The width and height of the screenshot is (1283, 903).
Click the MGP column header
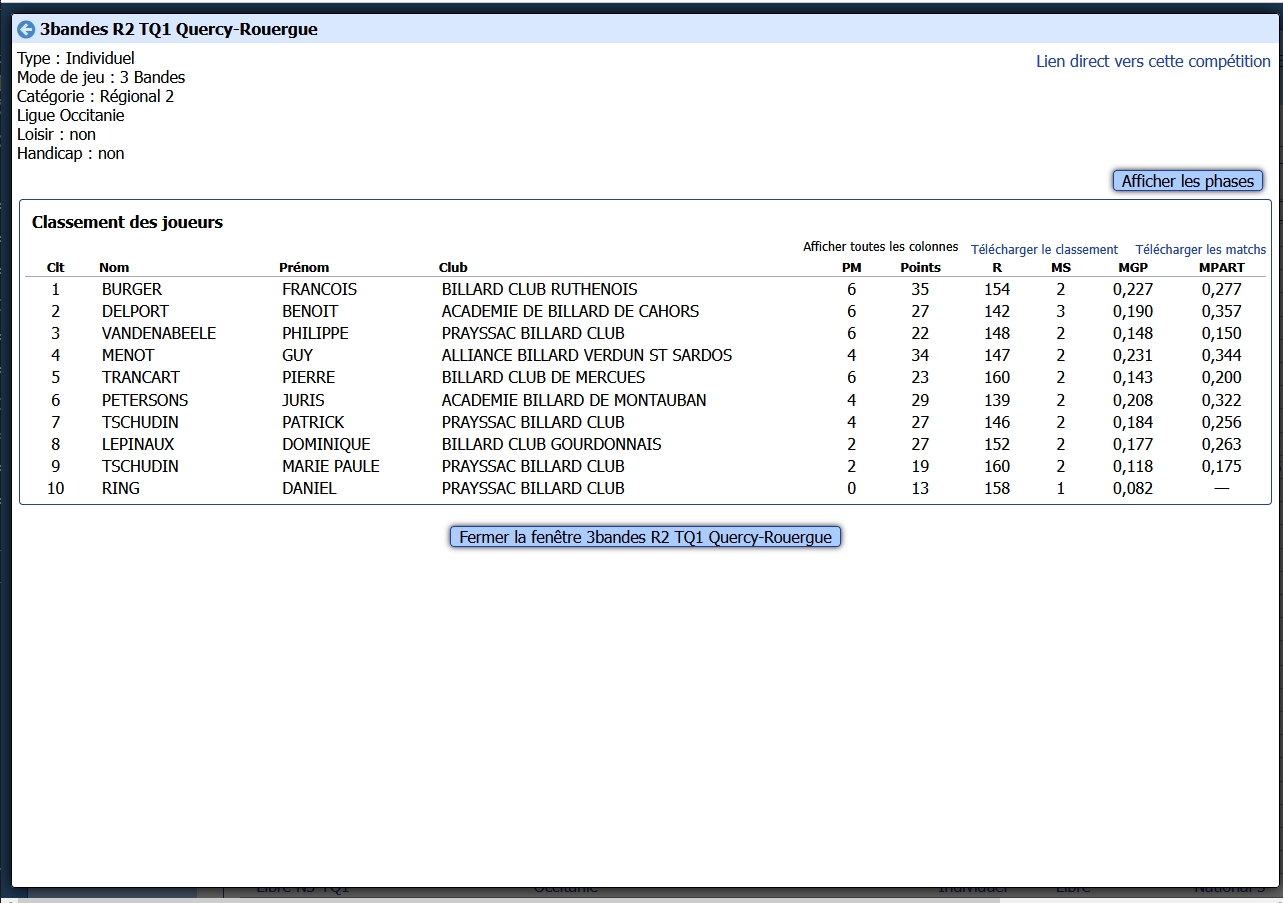pyautogui.click(x=1133, y=268)
